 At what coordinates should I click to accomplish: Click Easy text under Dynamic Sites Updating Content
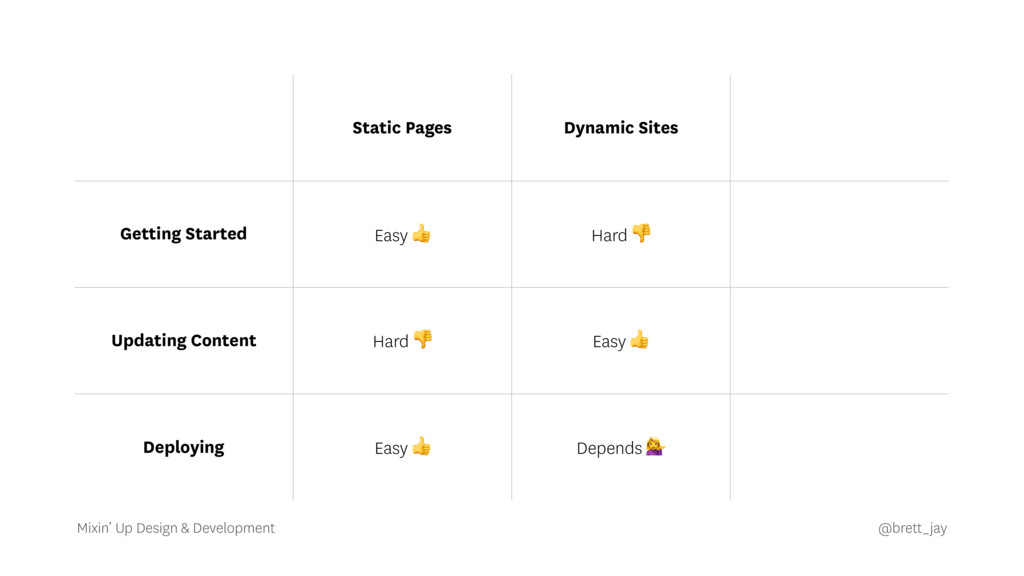click(x=608, y=342)
